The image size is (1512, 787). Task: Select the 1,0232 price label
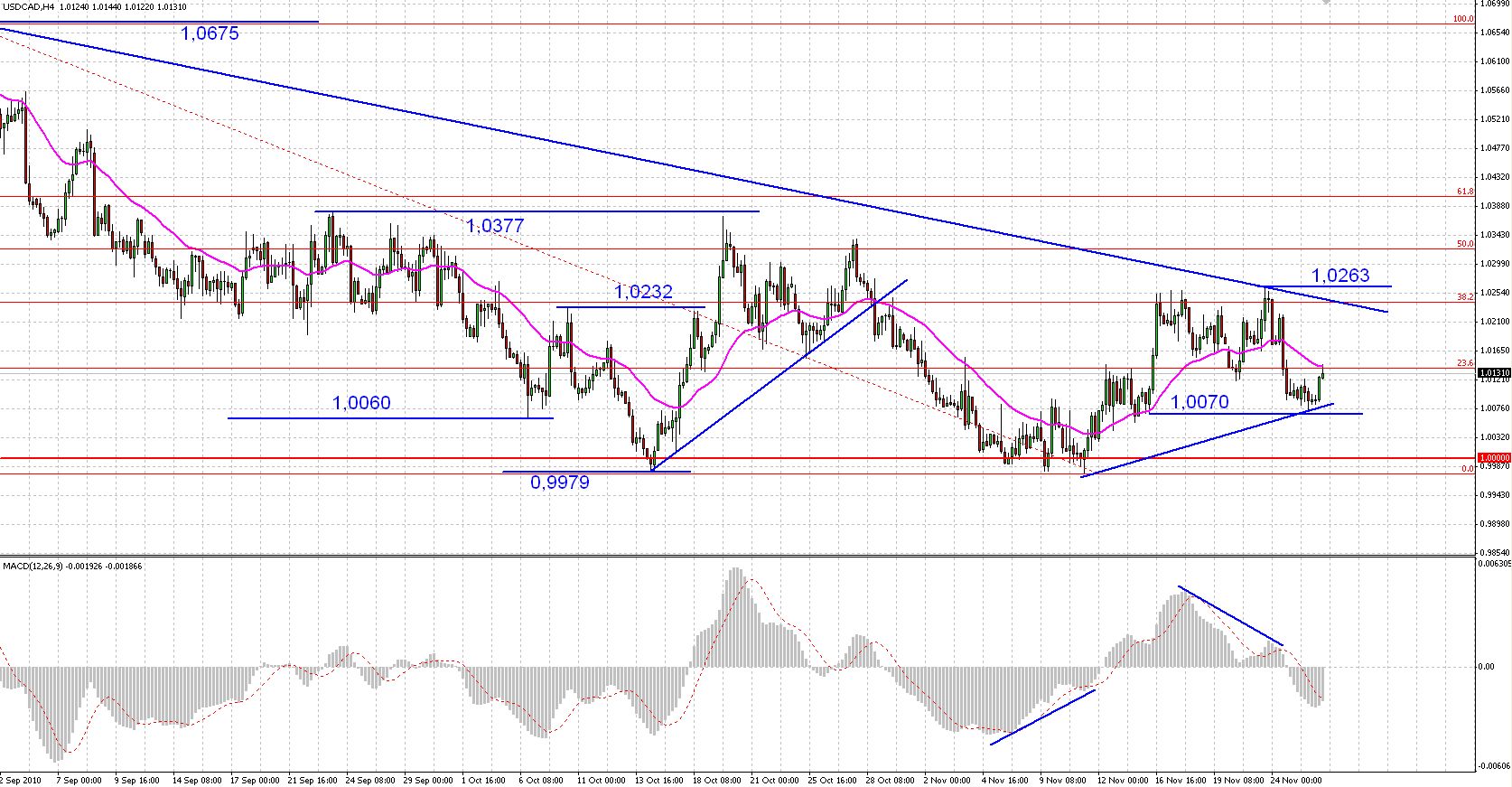coord(643,293)
